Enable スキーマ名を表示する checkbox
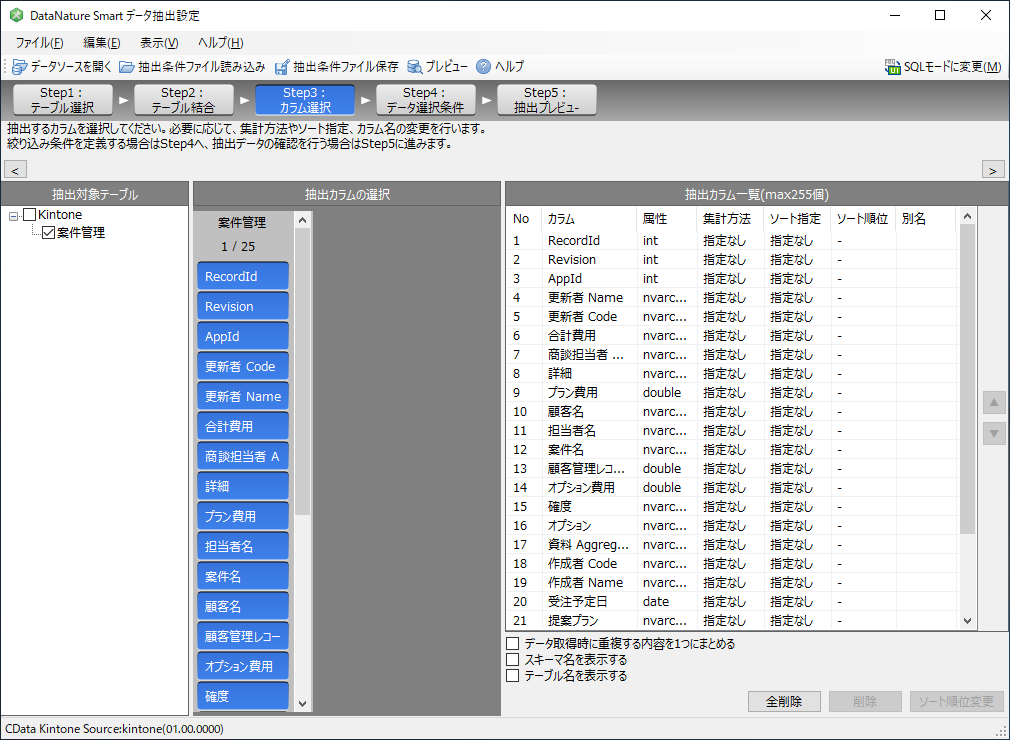Screen dimensions: 1010x740 click(513, 659)
